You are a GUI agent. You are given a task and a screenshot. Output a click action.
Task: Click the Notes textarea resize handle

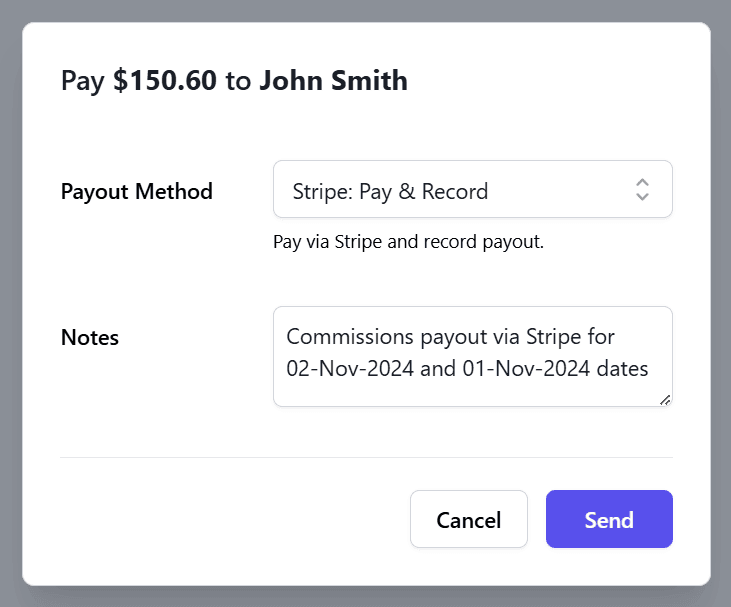tap(665, 400)
